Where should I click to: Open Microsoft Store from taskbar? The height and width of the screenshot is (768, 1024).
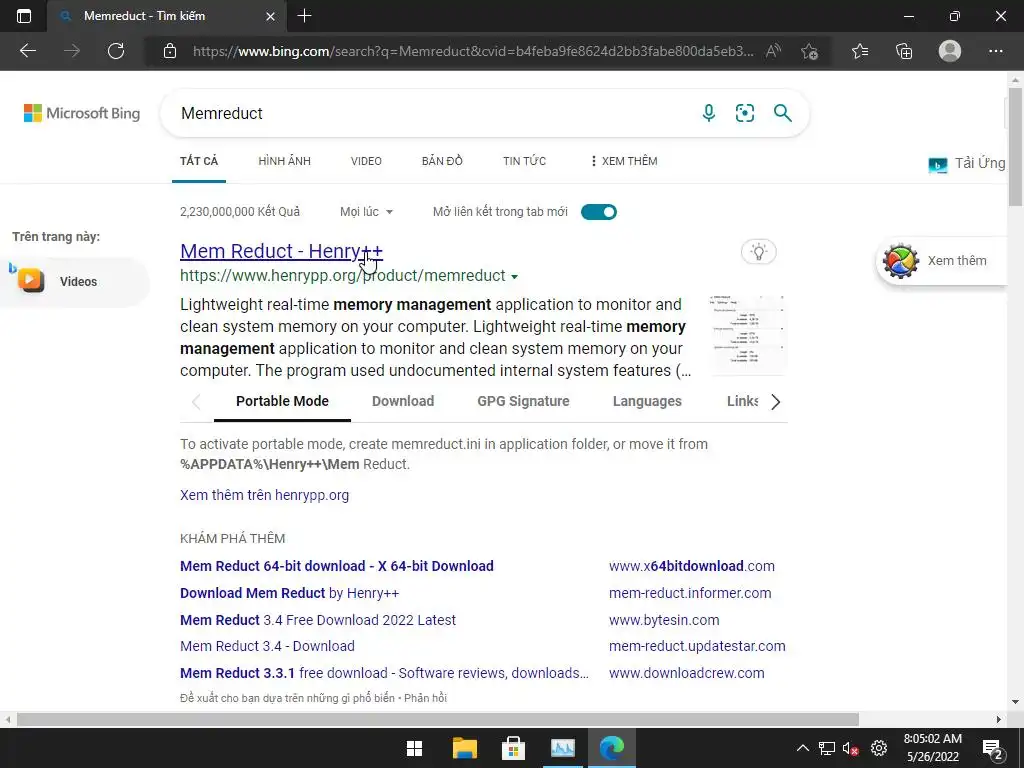click(x=513, y=748)
